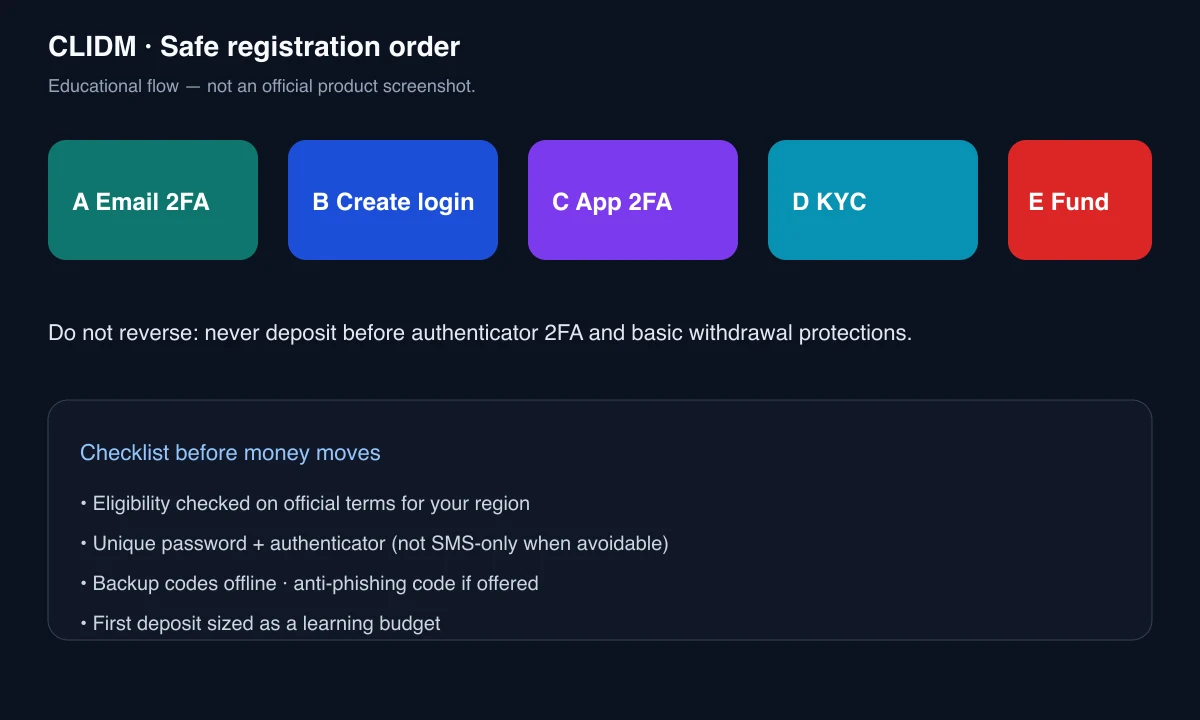Viewport: 1200px width, 720px height.
Task: Click the CLIDM Safe registration order heading
Action: (x=254, y=47)
